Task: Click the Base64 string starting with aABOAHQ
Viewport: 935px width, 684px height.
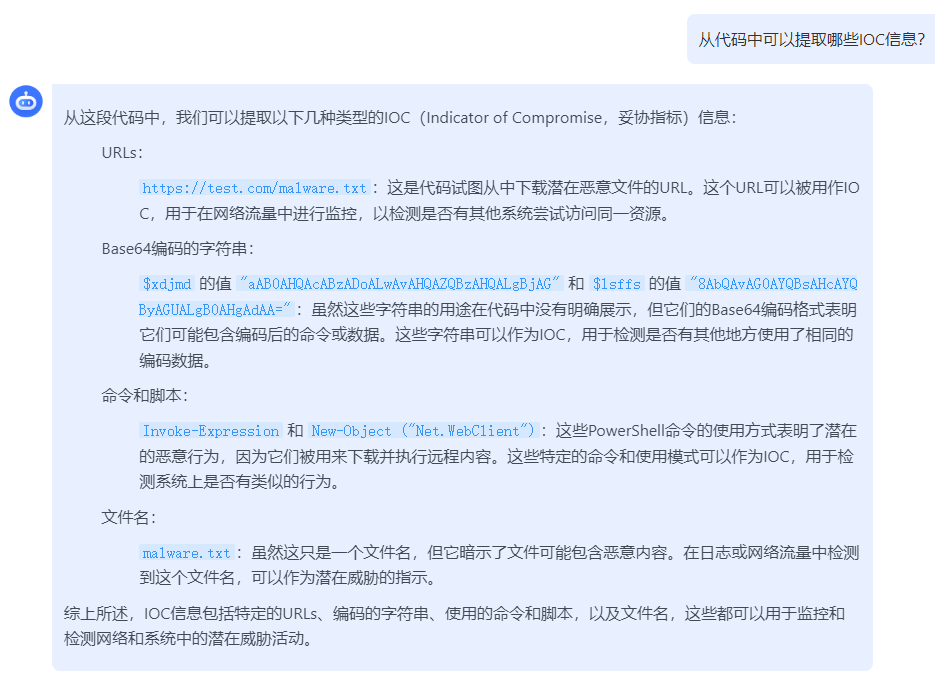Action: click(400, 283)
